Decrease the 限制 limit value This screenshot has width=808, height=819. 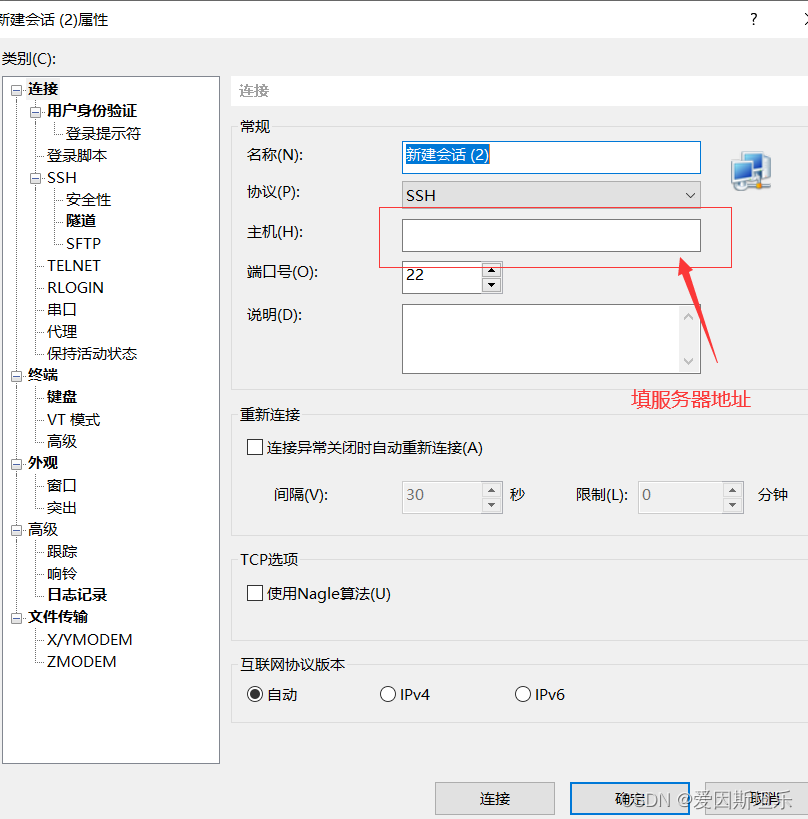733,505
